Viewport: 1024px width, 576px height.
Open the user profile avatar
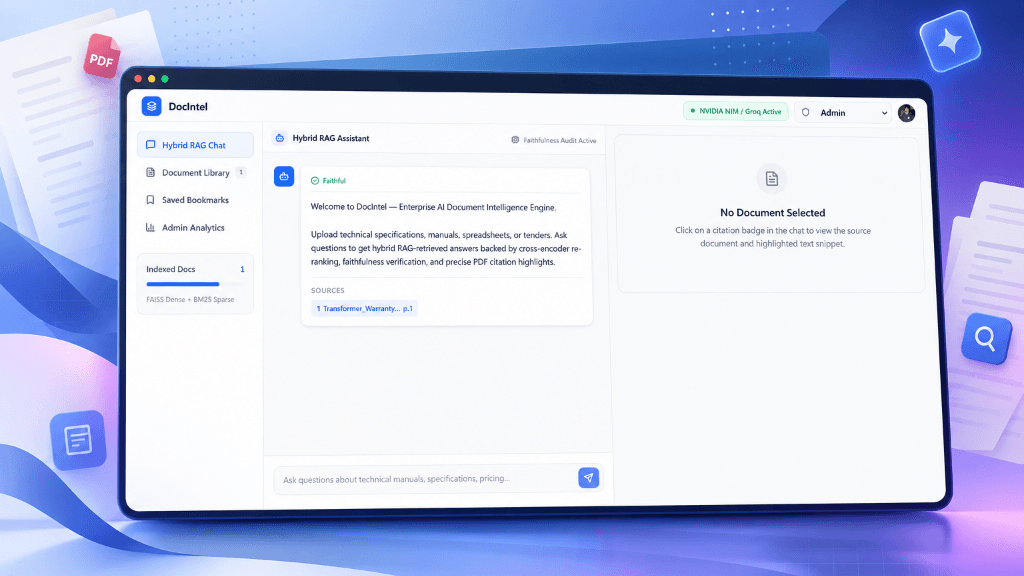tap(906, 113)
